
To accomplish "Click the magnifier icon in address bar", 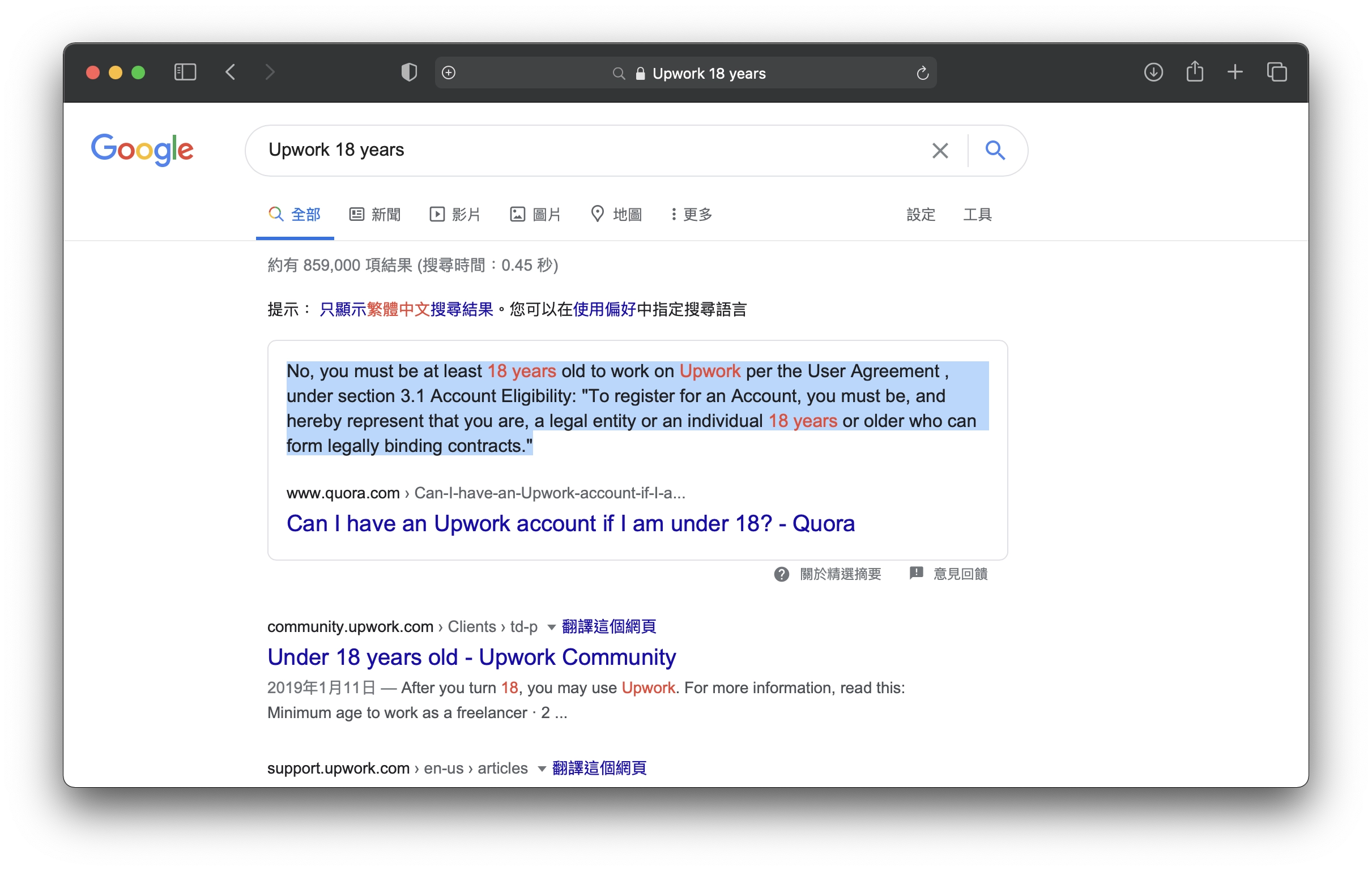I will pyautogui.click(x=619, y=74).
